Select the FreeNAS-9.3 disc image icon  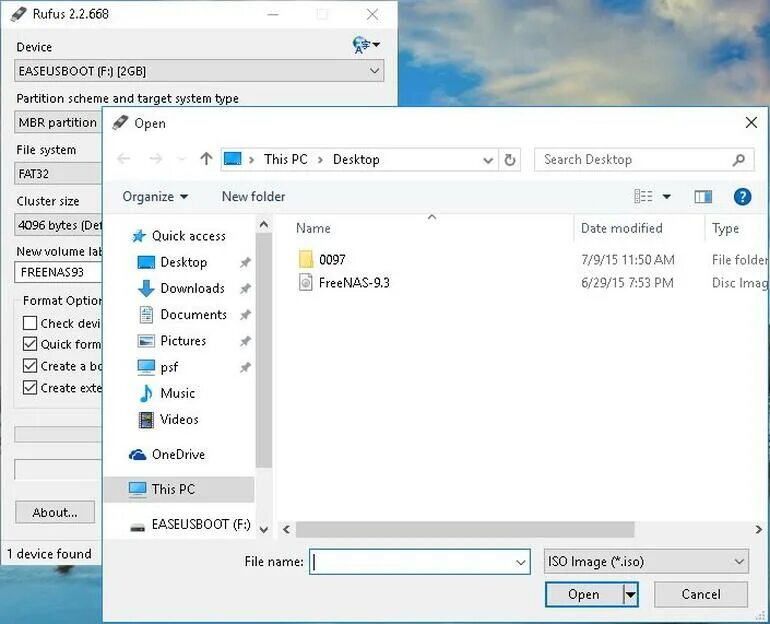pos(305,283)
